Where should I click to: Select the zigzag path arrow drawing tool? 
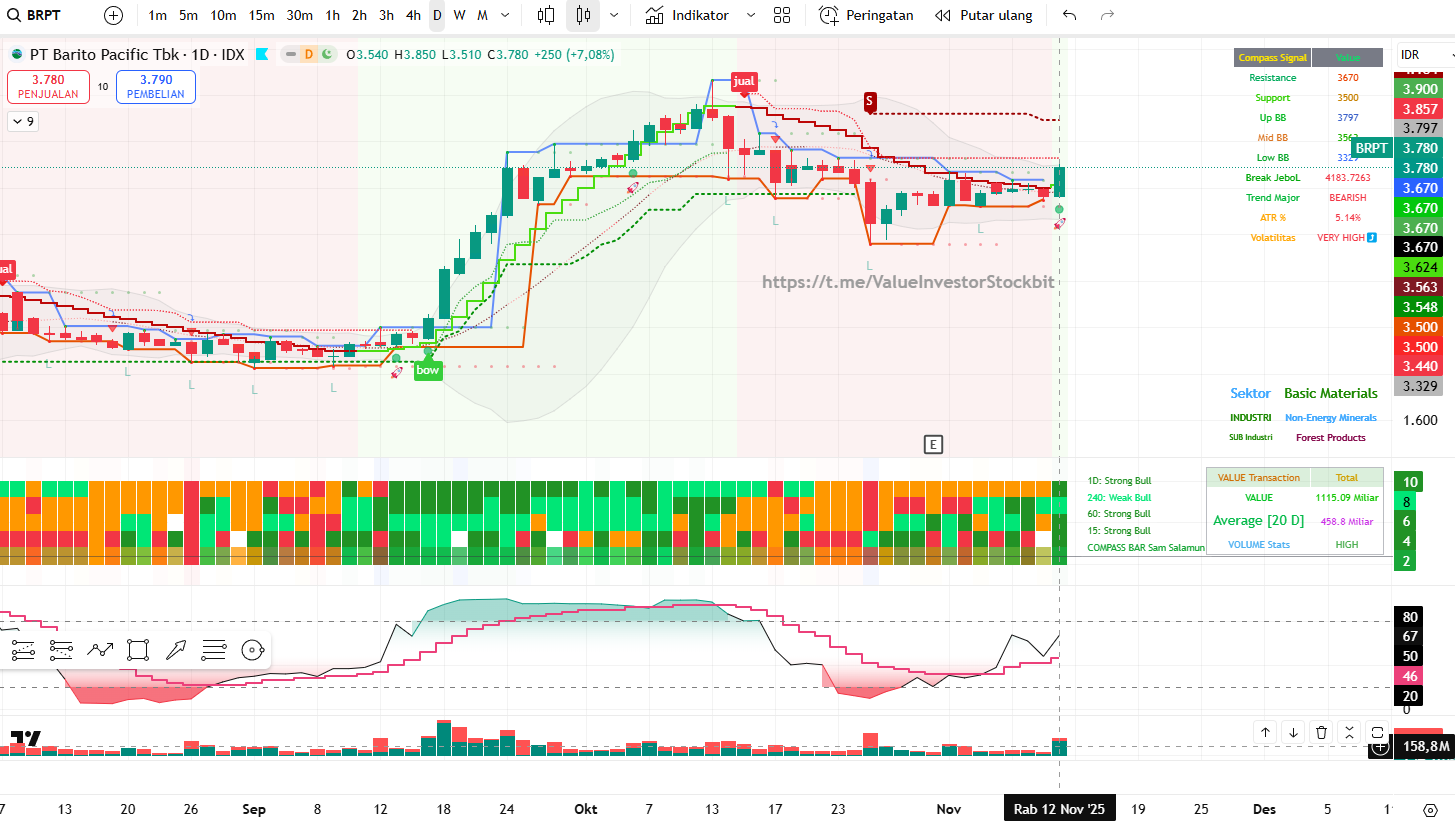(x=100, y=651)
